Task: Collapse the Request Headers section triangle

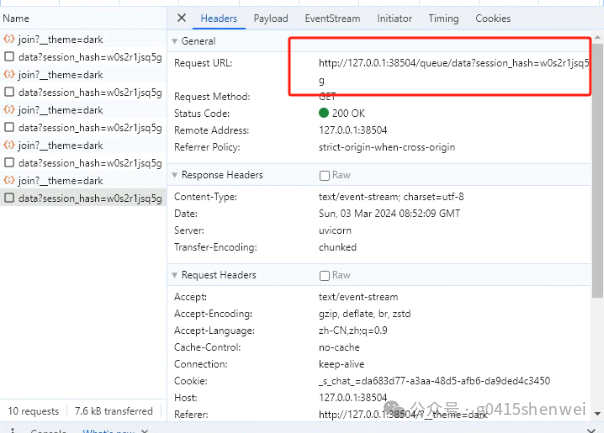Action: coord(174,275)
